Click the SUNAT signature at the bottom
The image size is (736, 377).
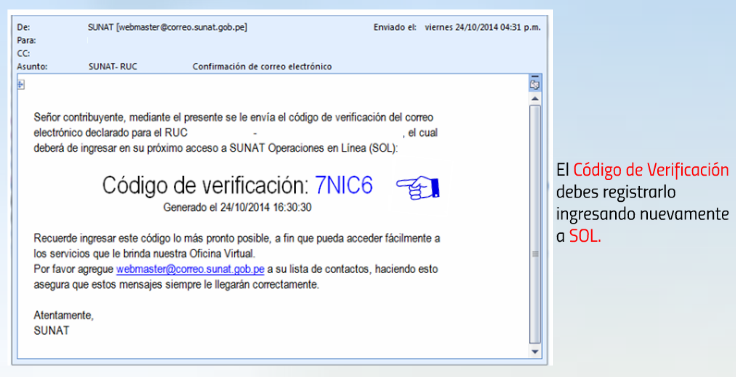(51, 331)
